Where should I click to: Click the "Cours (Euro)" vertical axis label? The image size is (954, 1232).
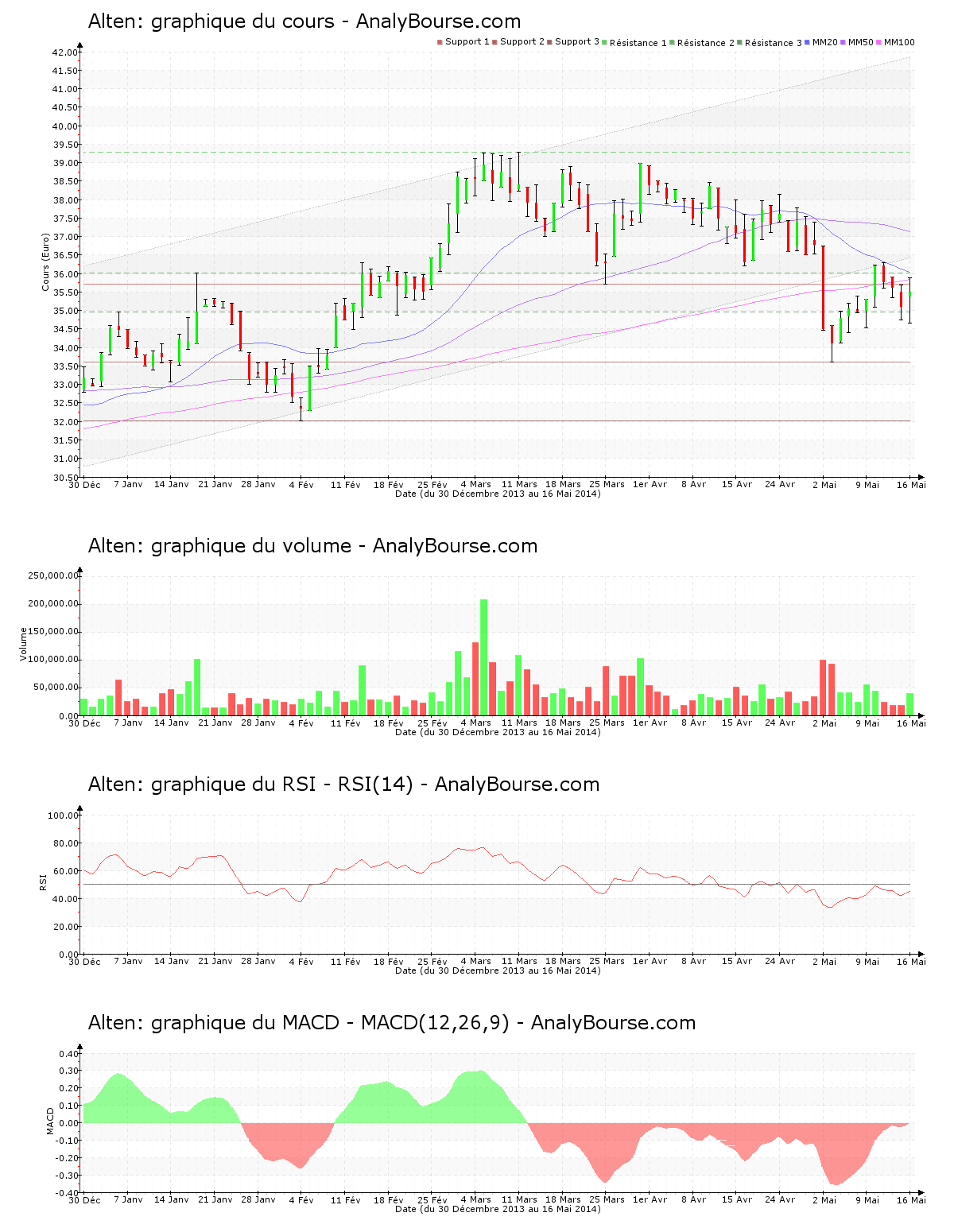coord(46,262)
